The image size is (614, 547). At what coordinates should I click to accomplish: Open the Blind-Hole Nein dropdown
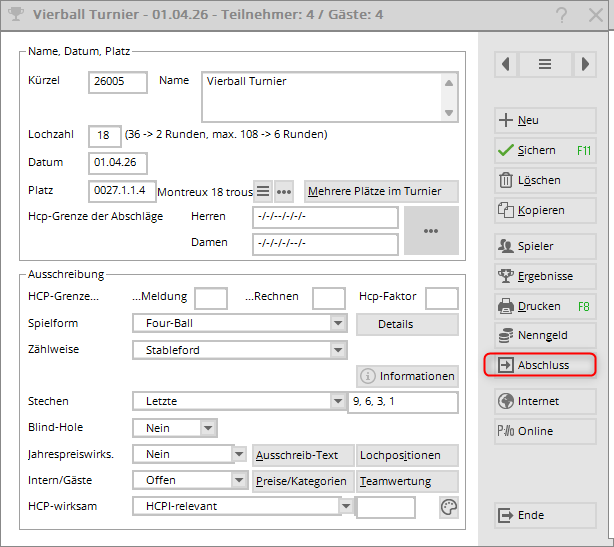pos(208,428)
